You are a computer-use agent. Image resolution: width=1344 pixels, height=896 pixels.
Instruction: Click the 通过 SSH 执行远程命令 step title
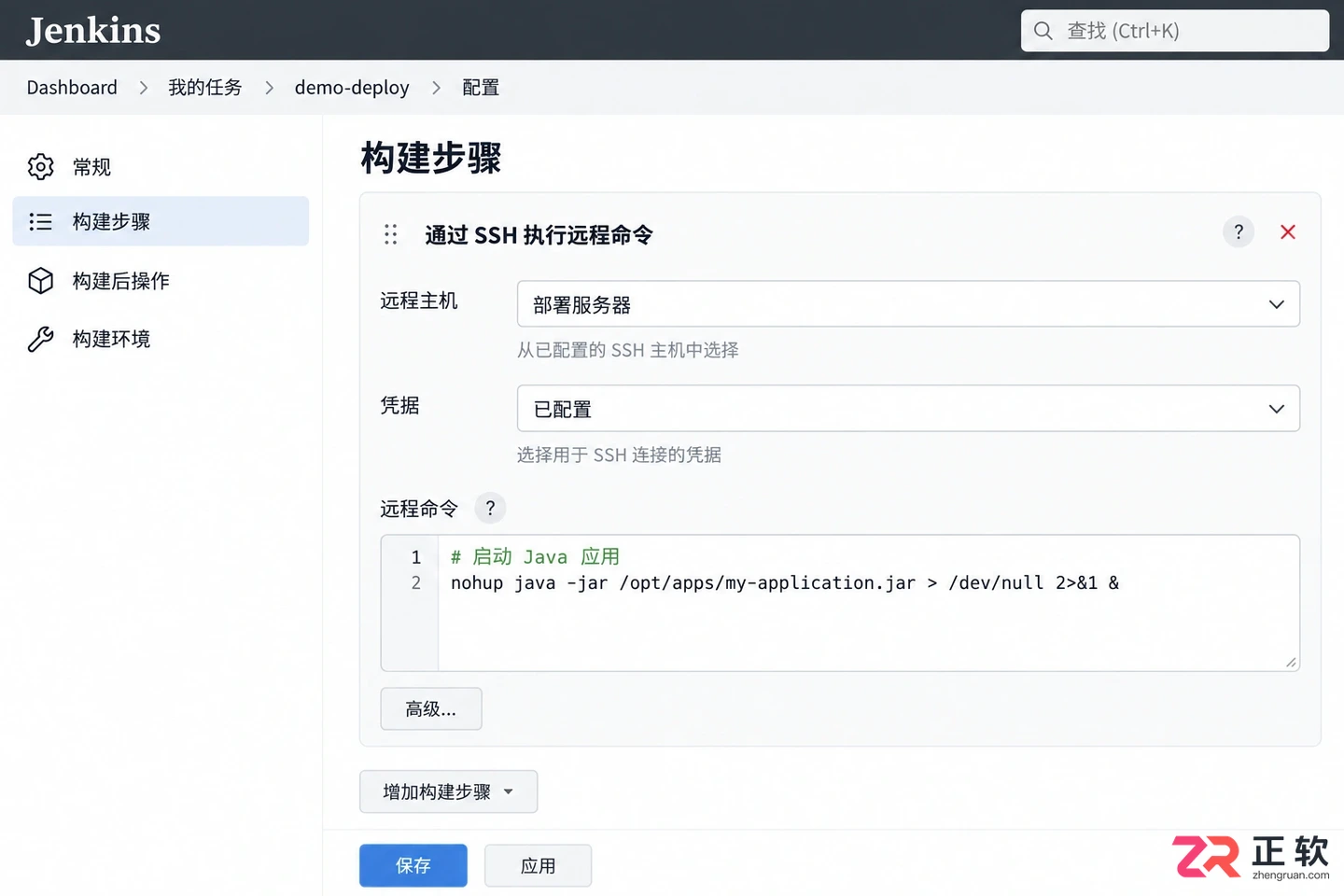539,235
